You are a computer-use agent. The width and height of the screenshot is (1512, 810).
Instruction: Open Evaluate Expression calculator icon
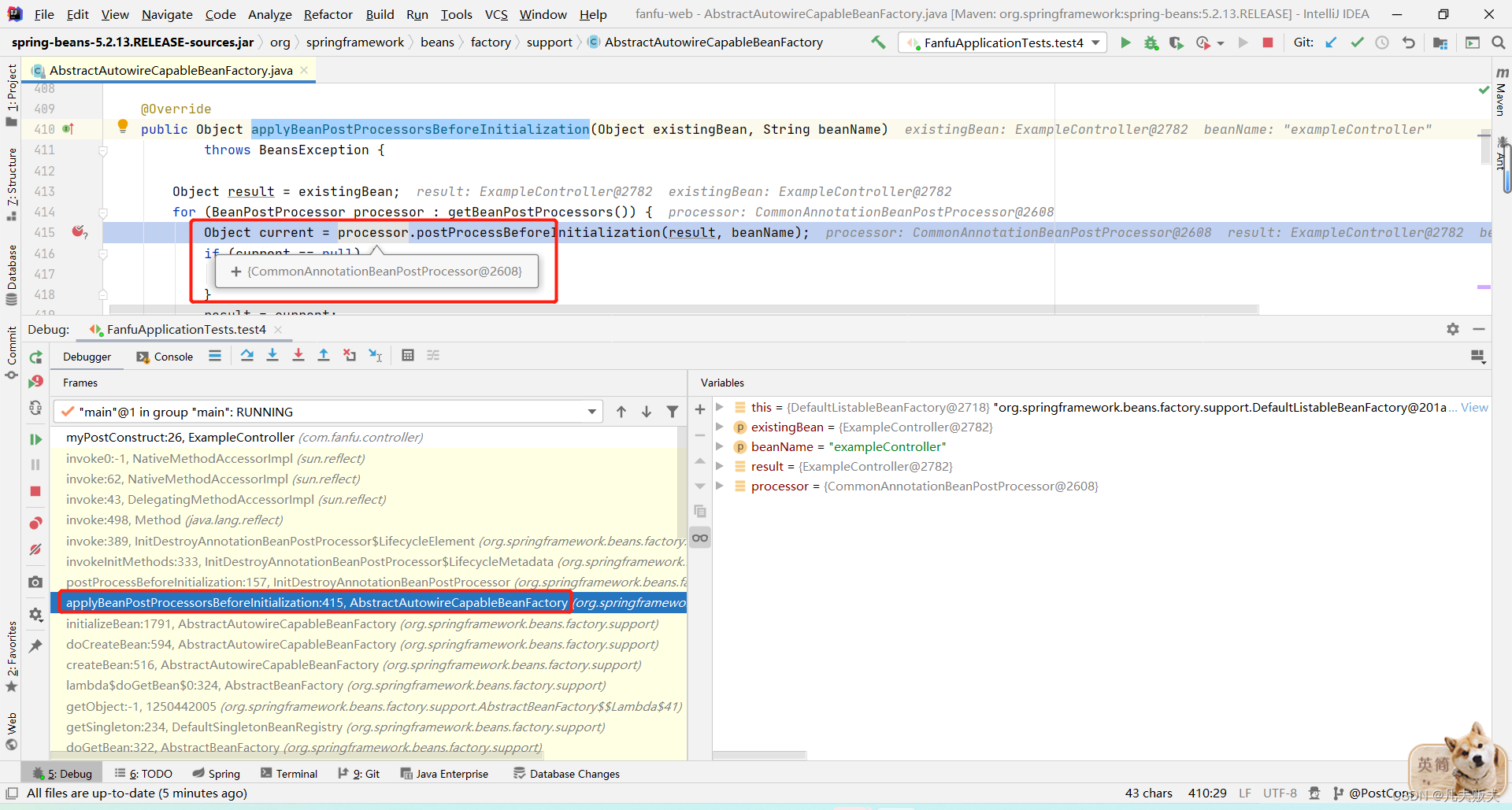pyautogui.click(x=408, y=356)
